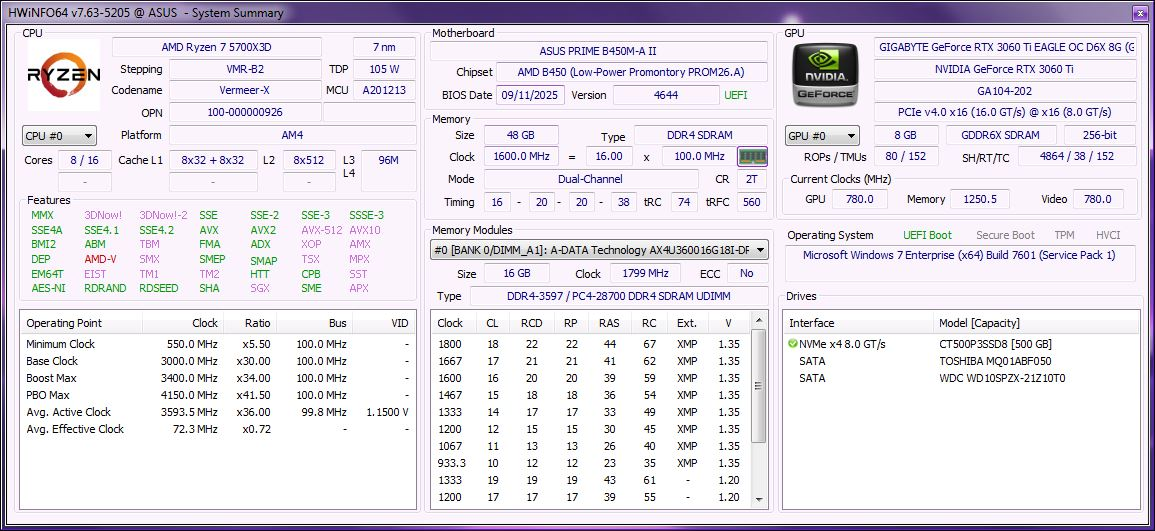Viewport: 1155px width, 531px height.
Task: Open the CPU #0 selector dropdown
Action: point(60,136)
